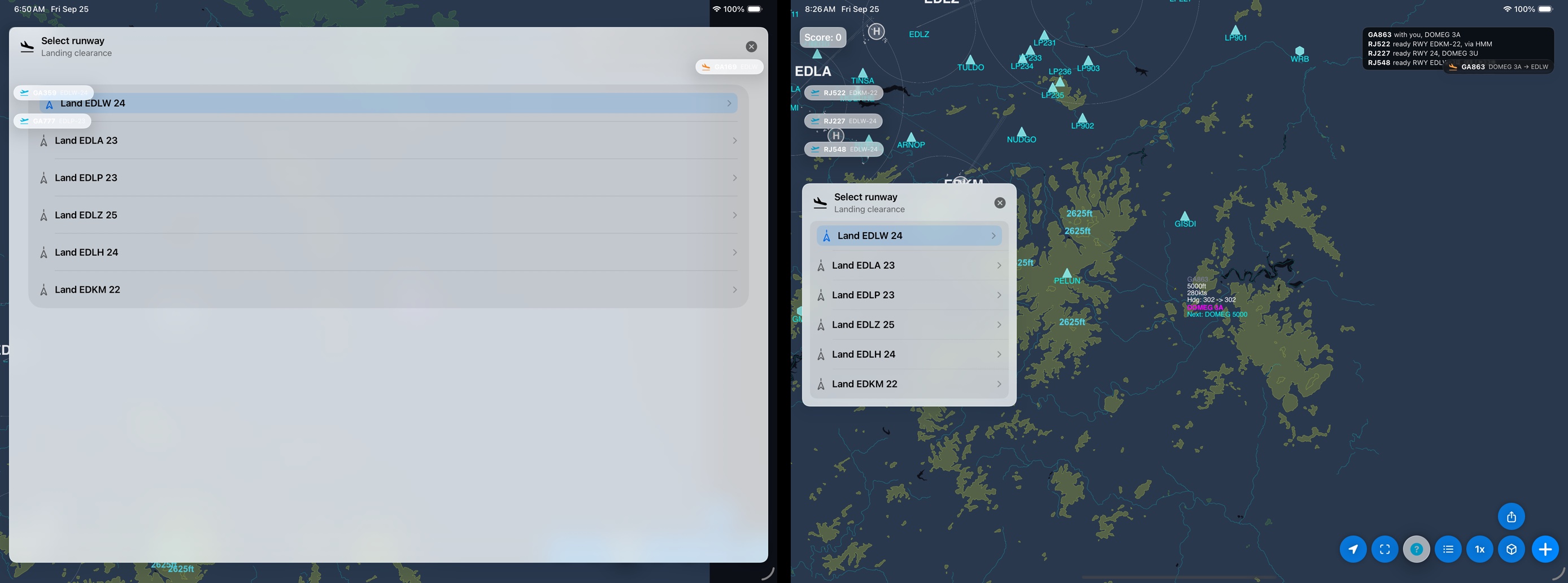Click the TULDO waypoint triangle
The width and height of the screenshot is (1568, 583).
970,60
